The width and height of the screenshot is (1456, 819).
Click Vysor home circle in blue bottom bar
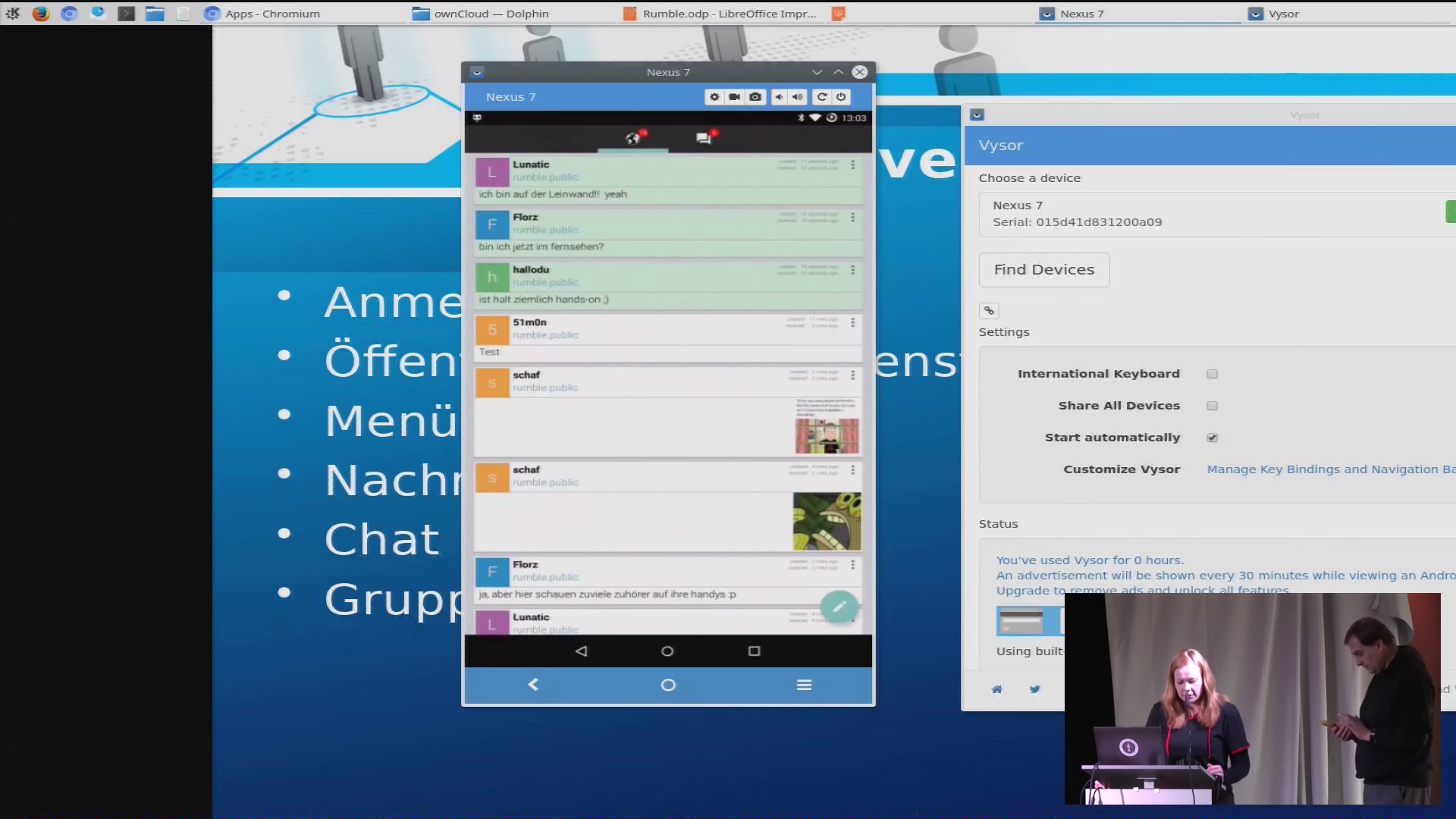point(668,685)
